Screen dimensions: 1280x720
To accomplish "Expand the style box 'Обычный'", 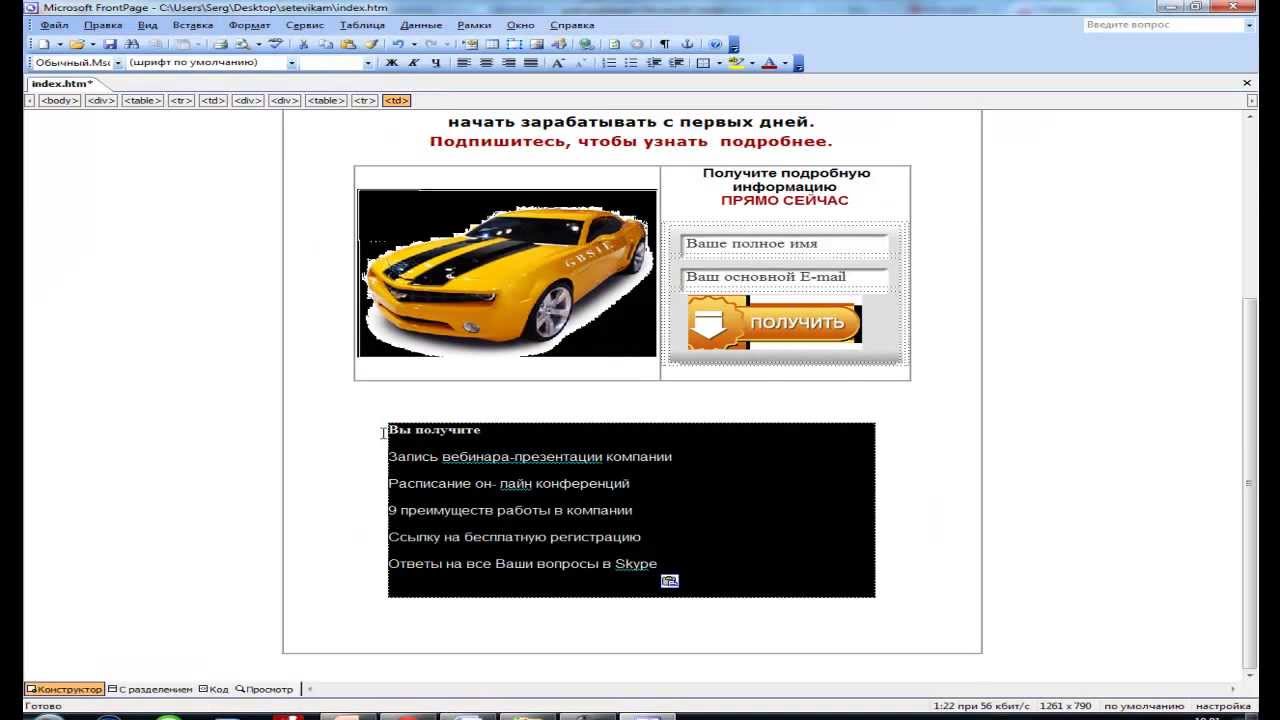I will tap(118, 63).
